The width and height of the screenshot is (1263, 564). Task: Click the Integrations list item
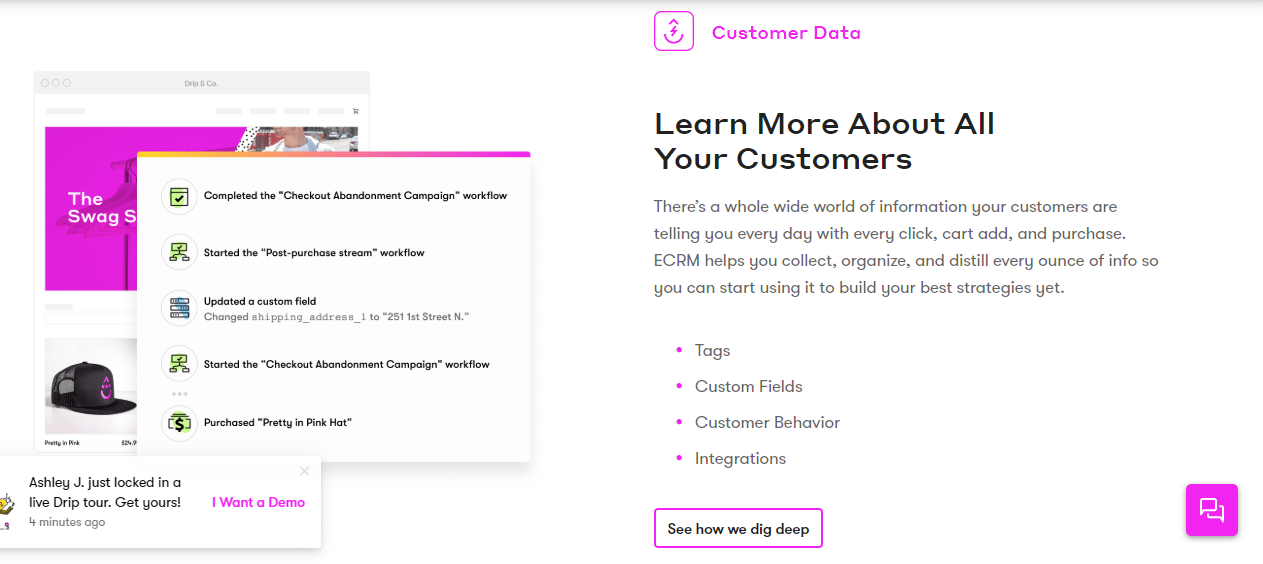coord(740,458)
